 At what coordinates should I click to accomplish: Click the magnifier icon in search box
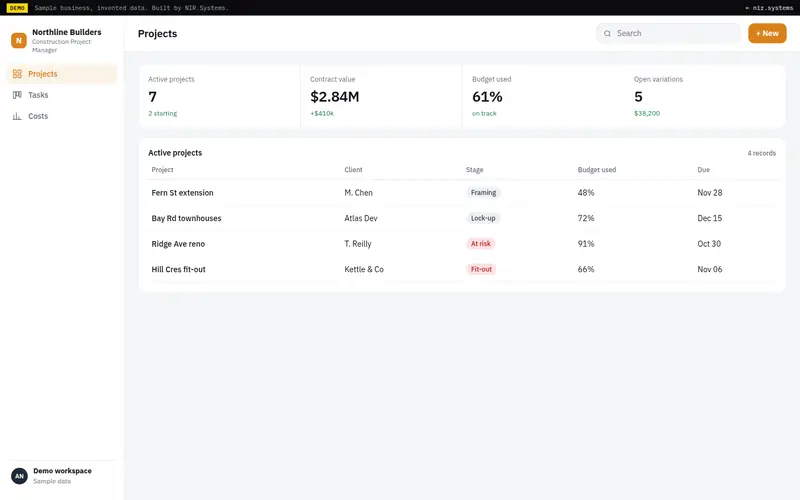(607, 34)
